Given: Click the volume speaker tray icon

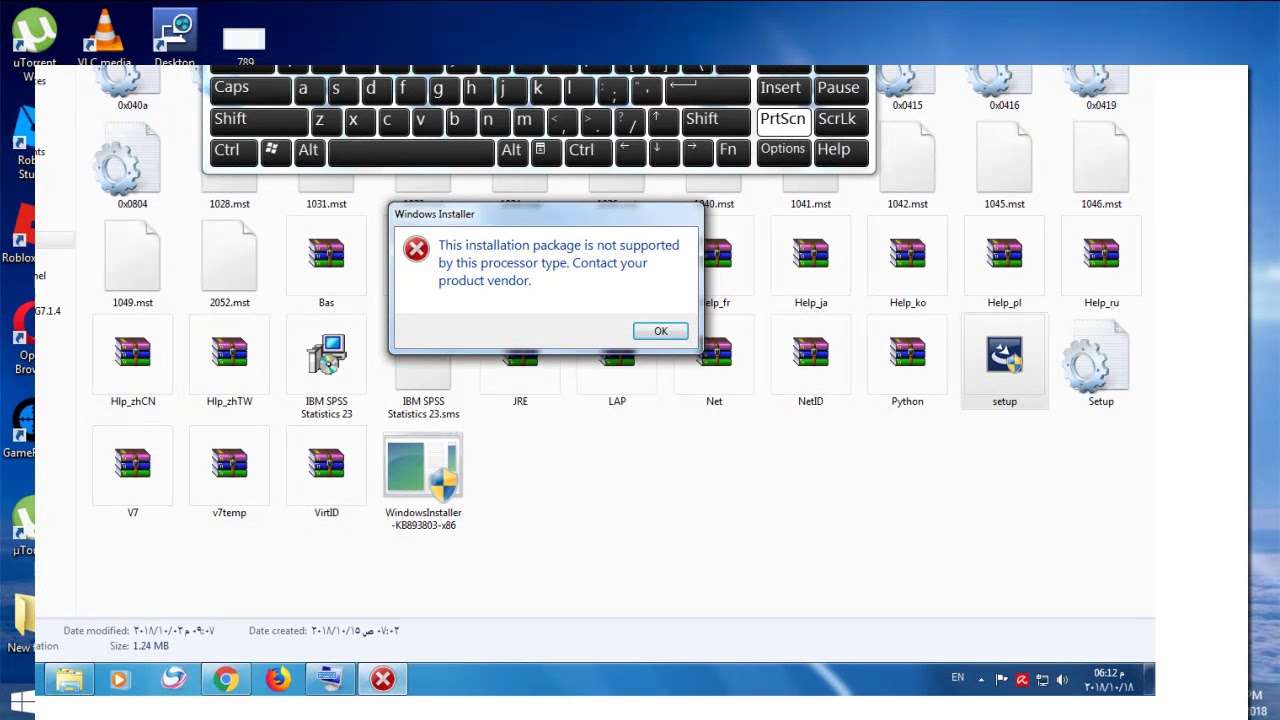Looking at the screenshot, I should 1062,680.
